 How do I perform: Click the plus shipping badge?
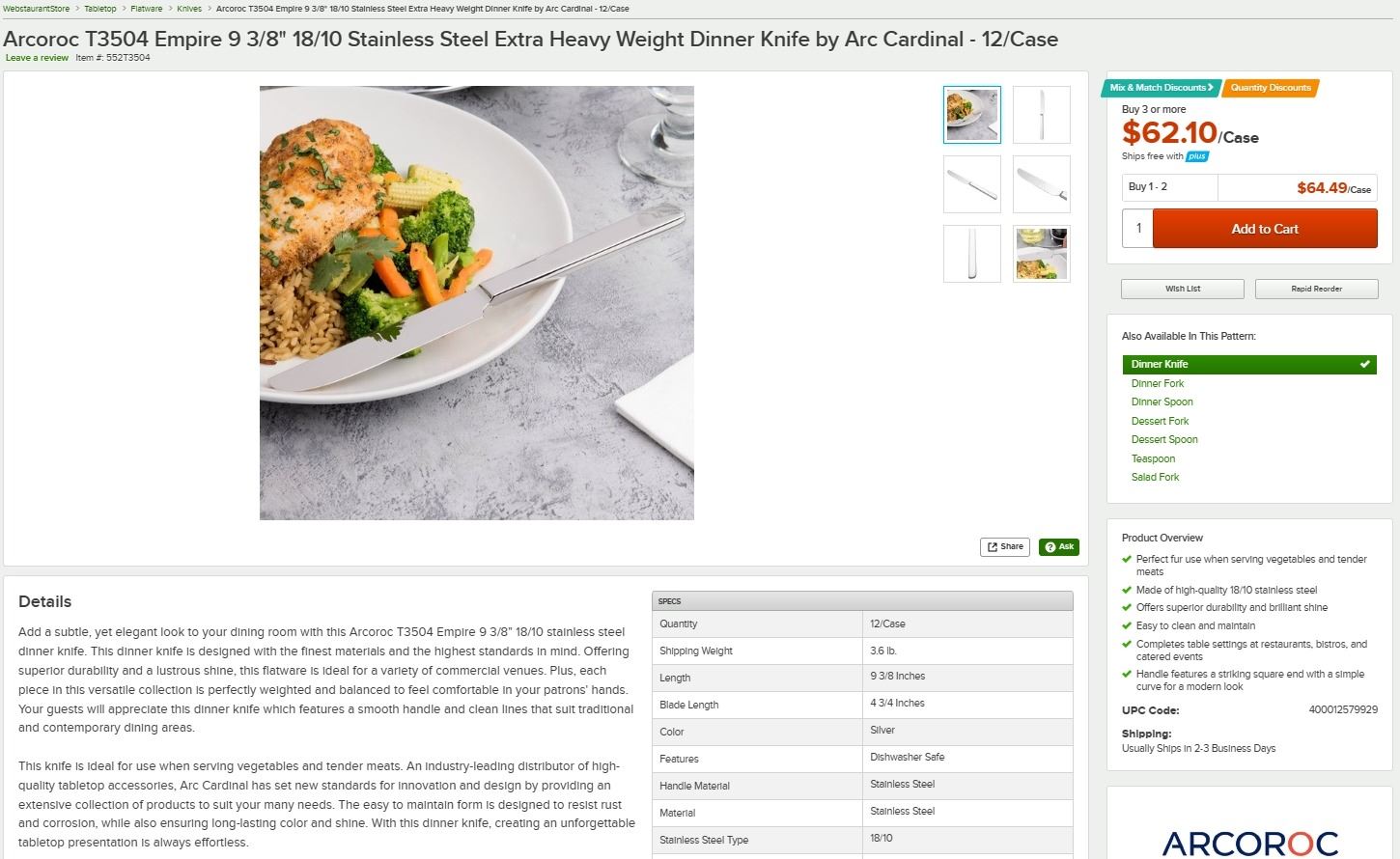1197,156
